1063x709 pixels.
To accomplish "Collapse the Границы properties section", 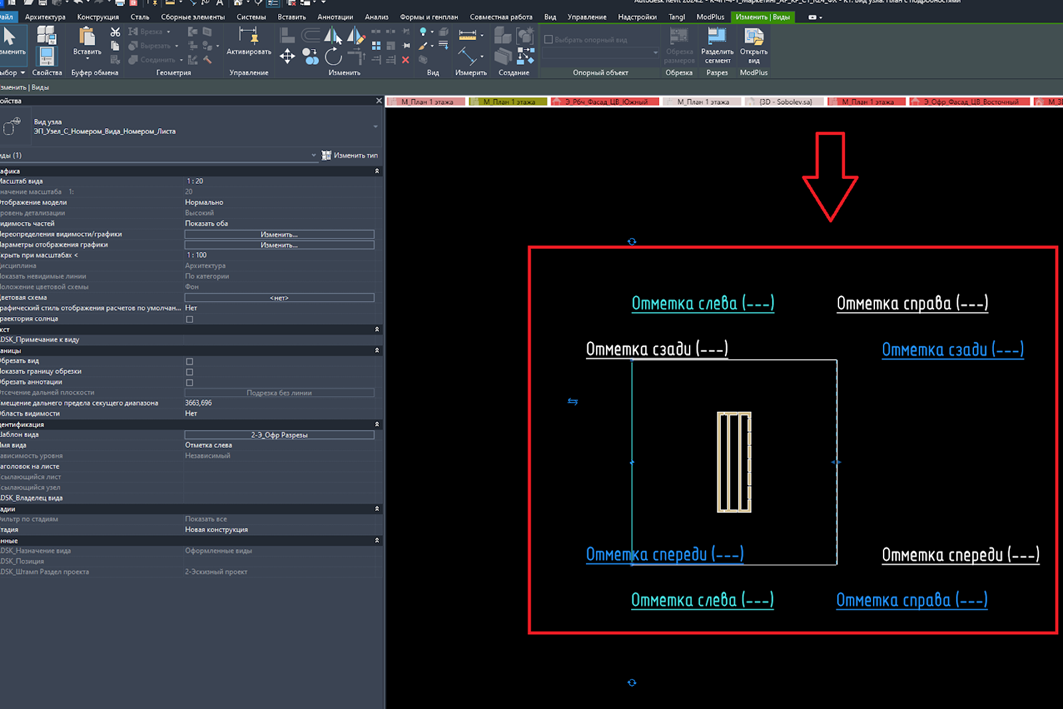I will pyautogui.click(x=377, y=350).
